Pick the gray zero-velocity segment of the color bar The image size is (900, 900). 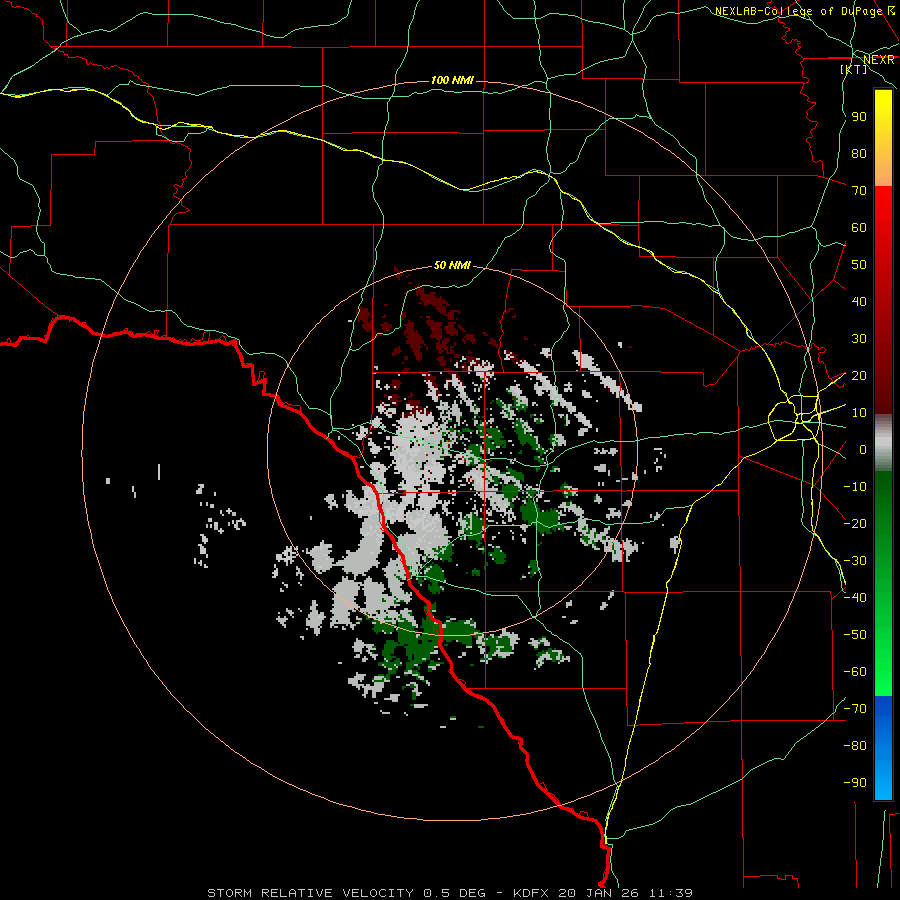883,443
